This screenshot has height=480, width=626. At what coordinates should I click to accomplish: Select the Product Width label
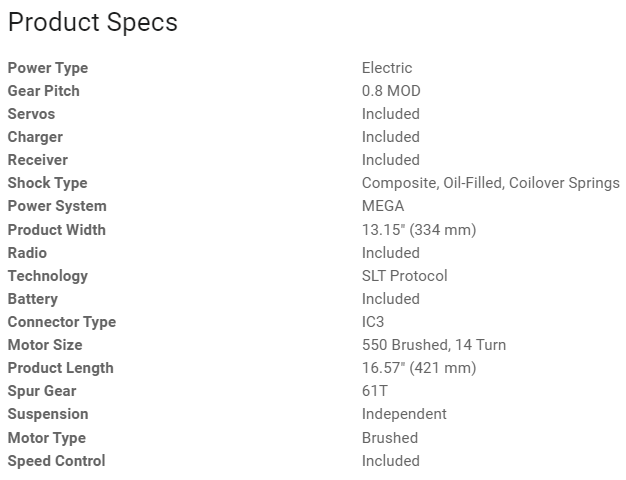(x=56, y=230)
